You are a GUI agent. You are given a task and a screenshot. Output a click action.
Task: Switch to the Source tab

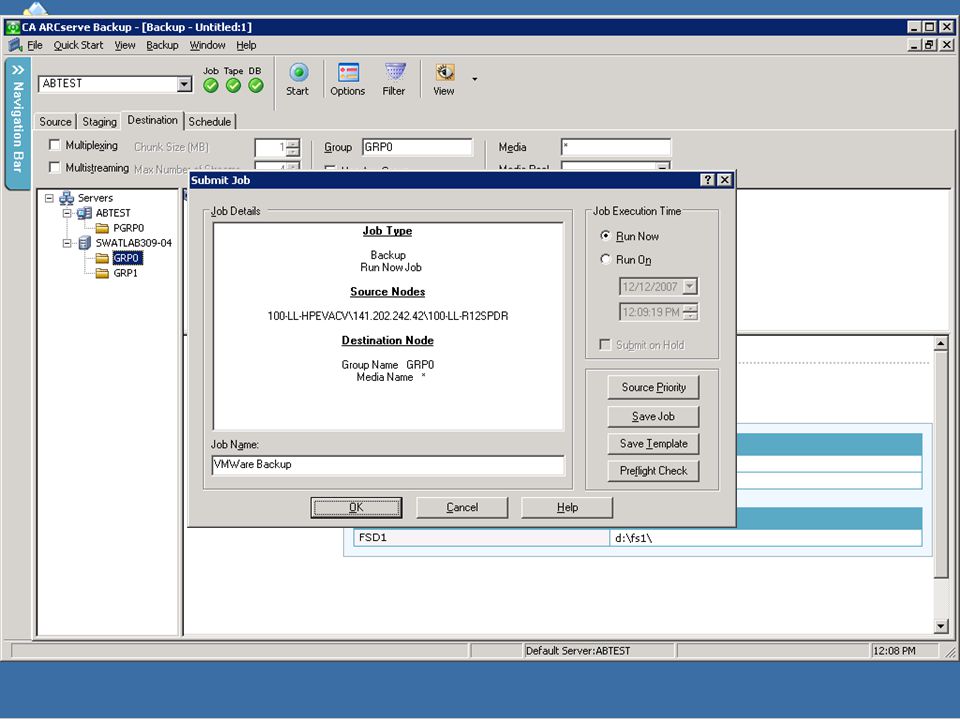pos(55,122)
